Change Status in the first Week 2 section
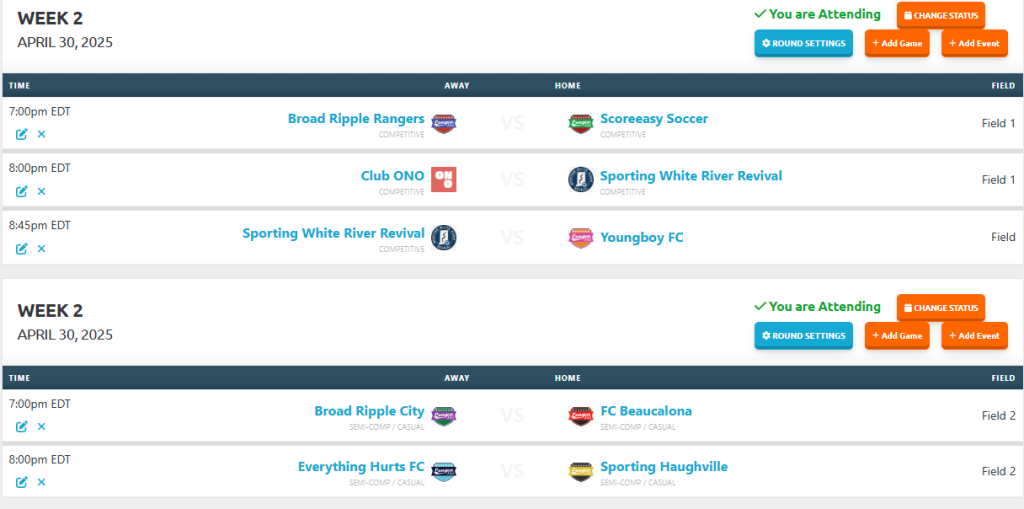 click(x=940, y=15)
